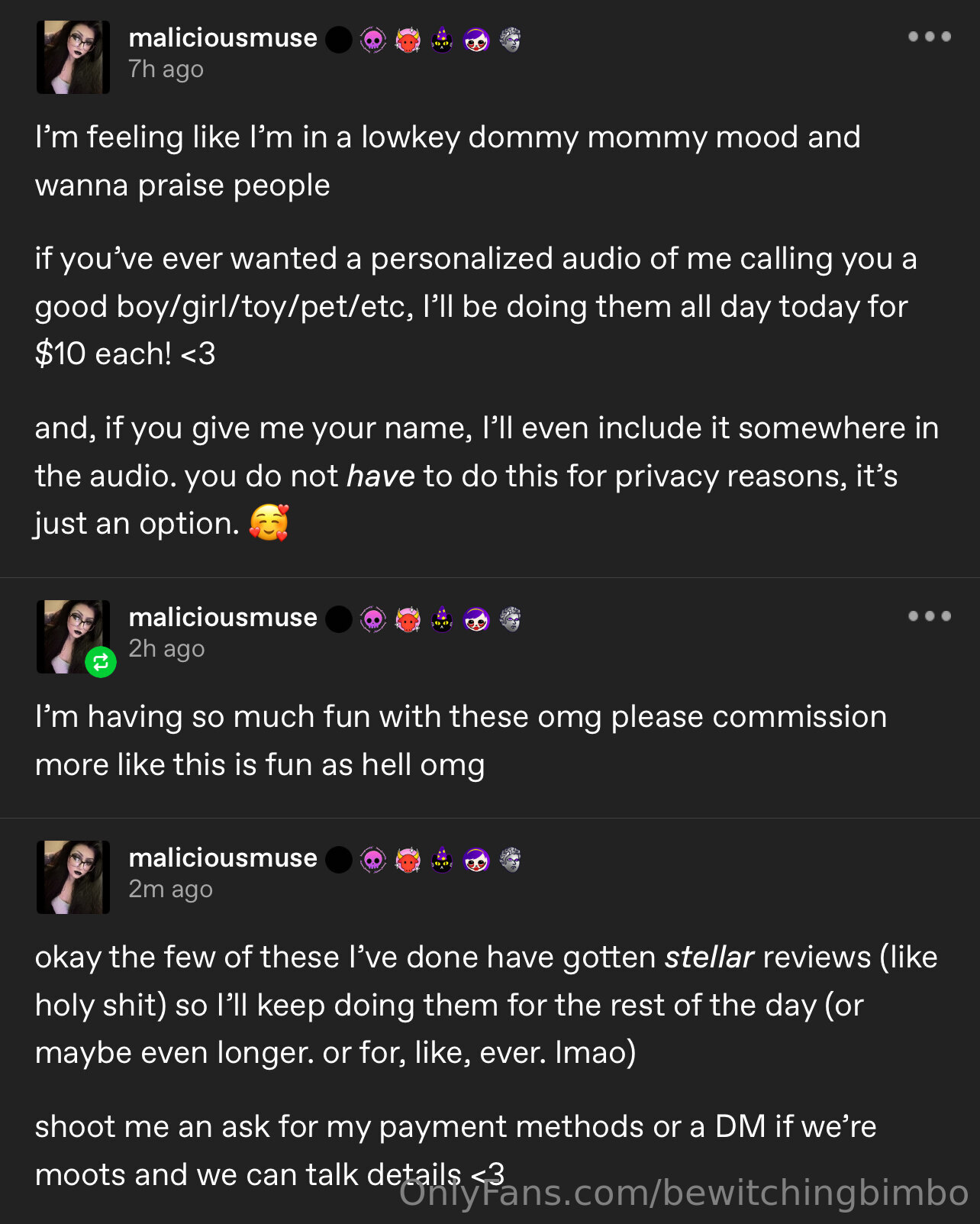
Task: Click the OnlyFans.com/bewitchingbimbo watermark text
Action: (683, 1193)
